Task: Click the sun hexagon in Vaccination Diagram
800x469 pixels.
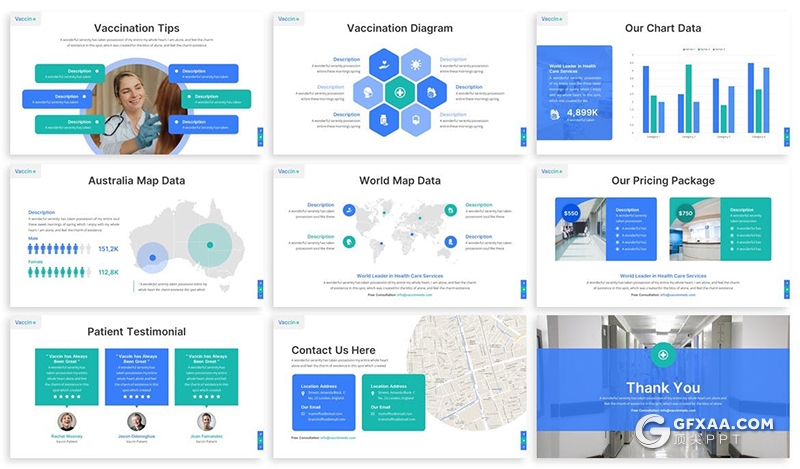Action: (415, 67)
